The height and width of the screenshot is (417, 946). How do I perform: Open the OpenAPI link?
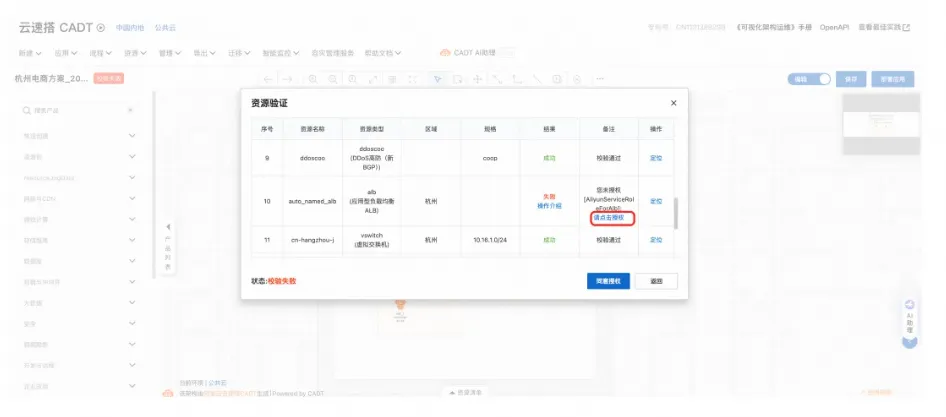click(x=834, y=28)
